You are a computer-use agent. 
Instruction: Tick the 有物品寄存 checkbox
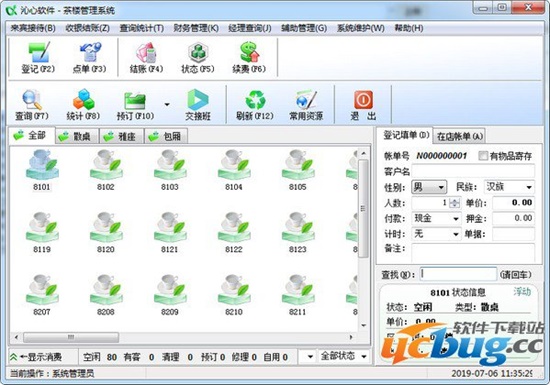coord(483,155)
